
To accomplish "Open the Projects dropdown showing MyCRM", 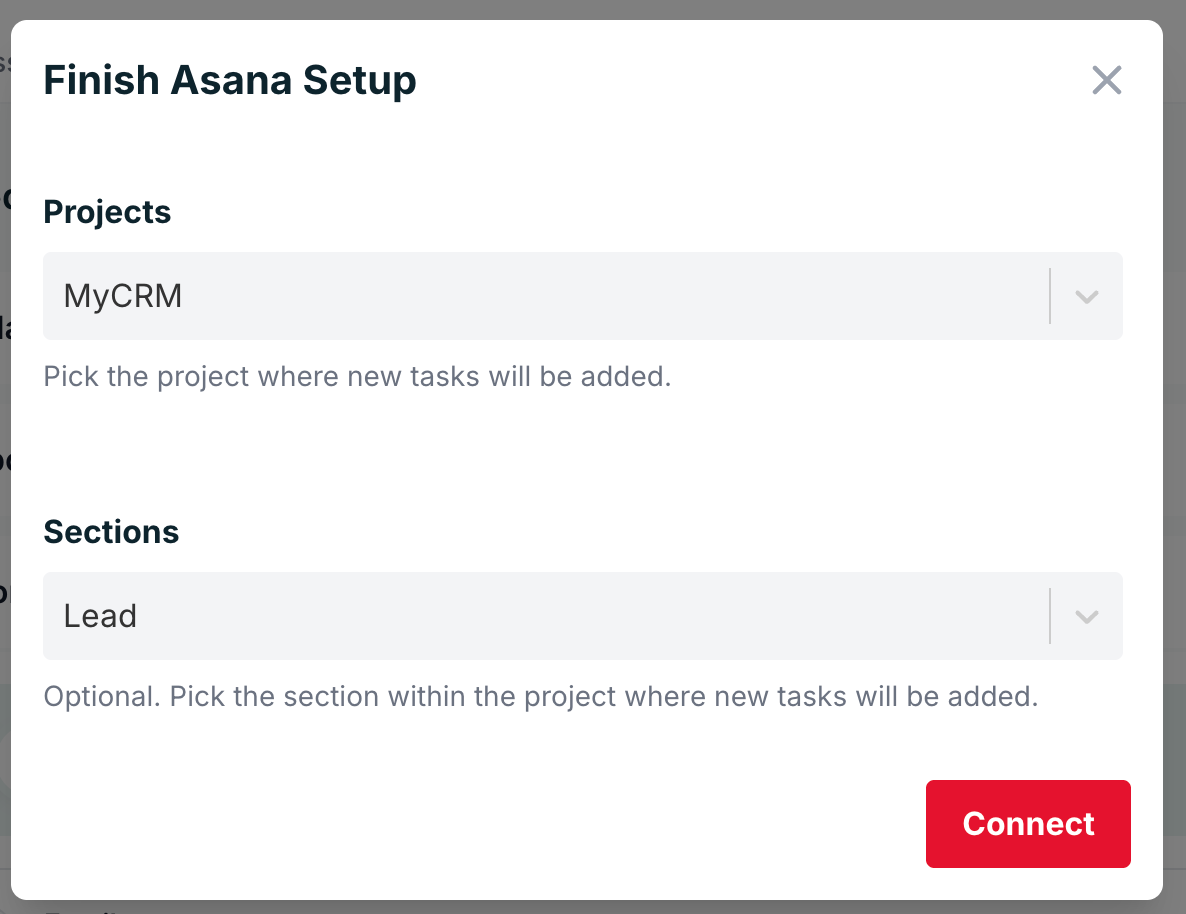I will tap(583, 296).
